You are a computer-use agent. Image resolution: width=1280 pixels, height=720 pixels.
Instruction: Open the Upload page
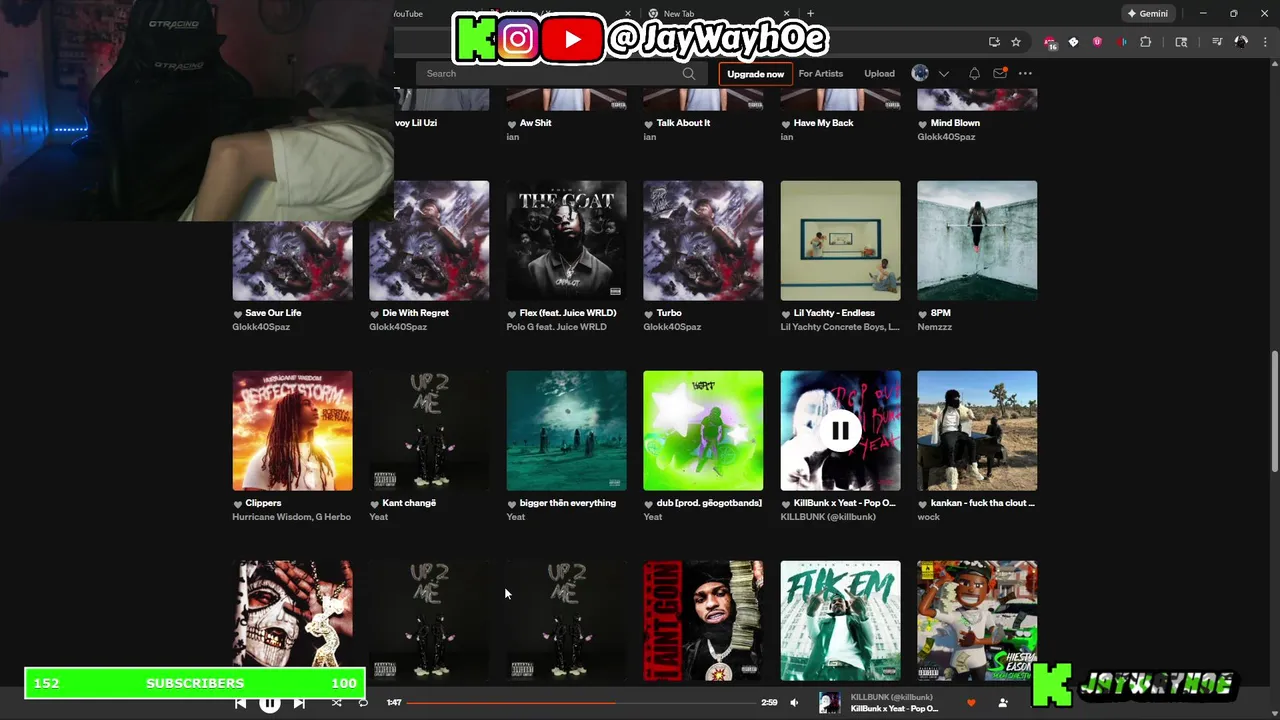[x=880, y=73]
